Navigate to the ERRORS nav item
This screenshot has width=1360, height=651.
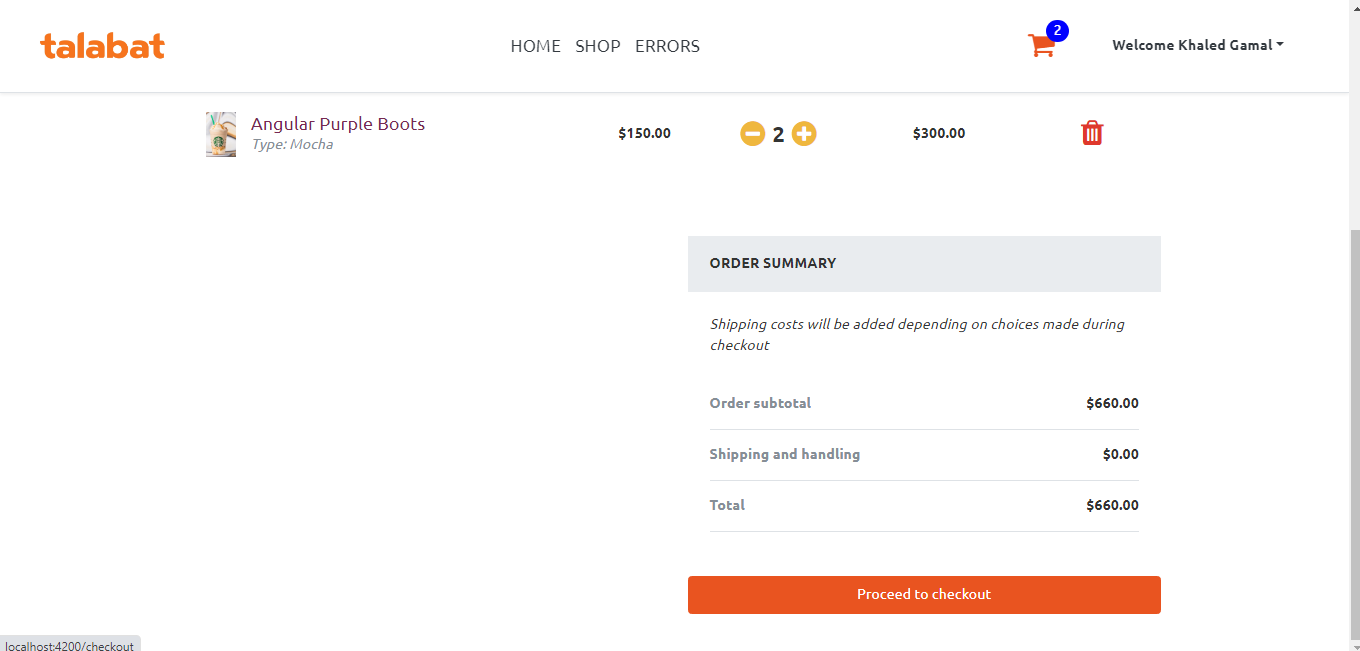[x=667, y=46]
